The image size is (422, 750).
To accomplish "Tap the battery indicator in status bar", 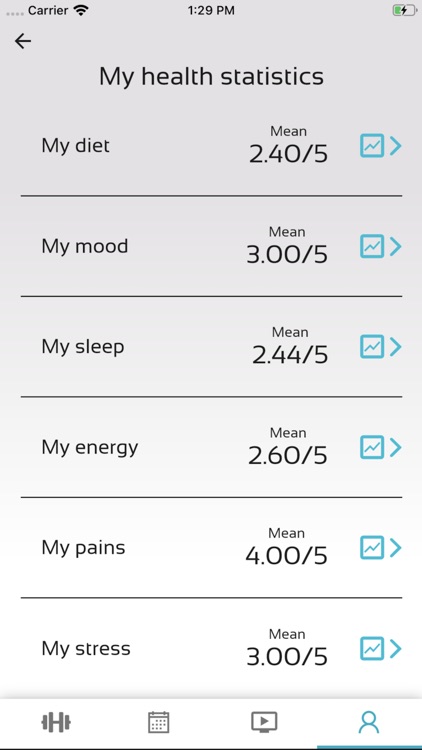I will 404,11.
